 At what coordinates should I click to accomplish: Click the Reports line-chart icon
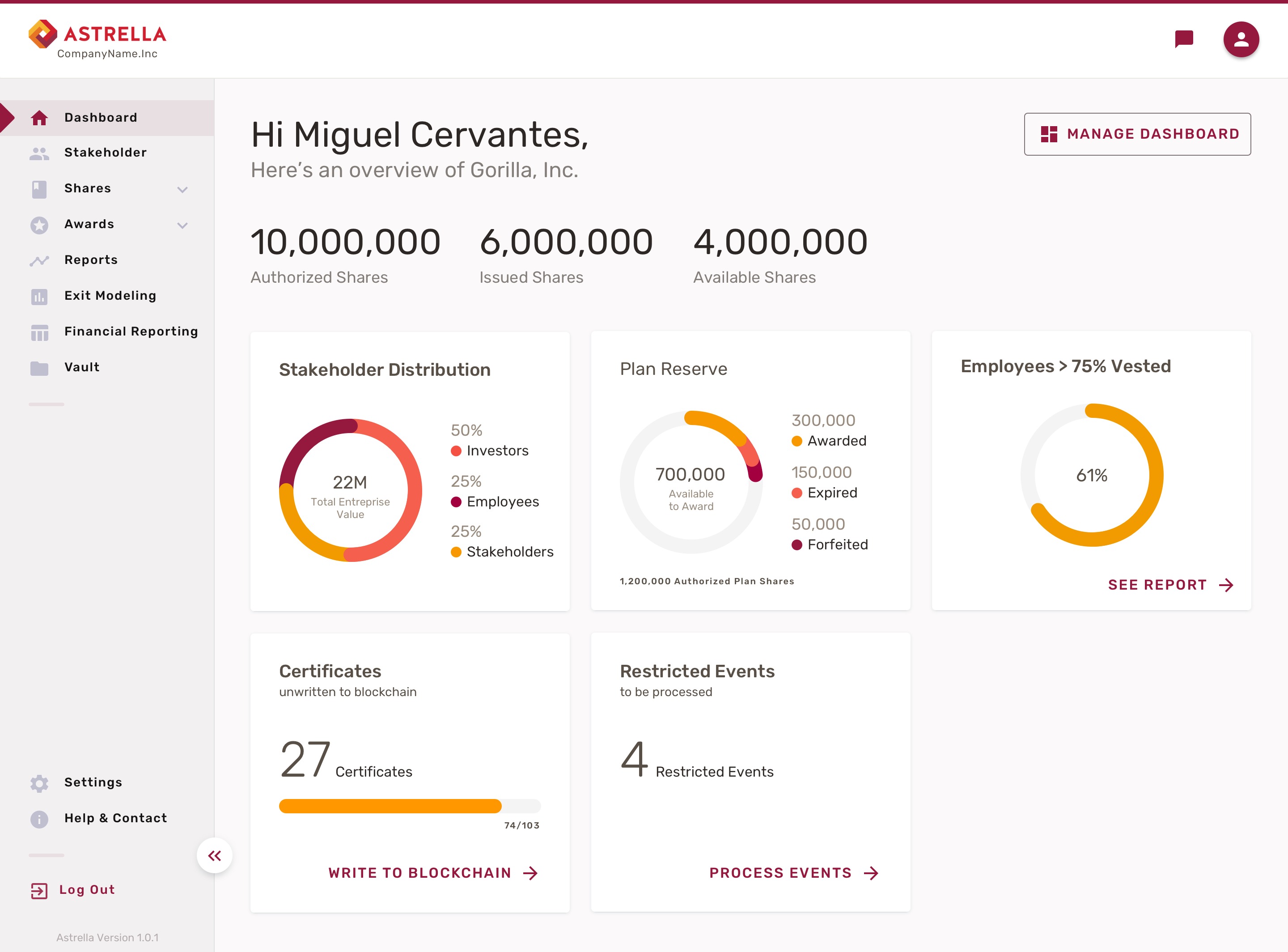point(39,260)
